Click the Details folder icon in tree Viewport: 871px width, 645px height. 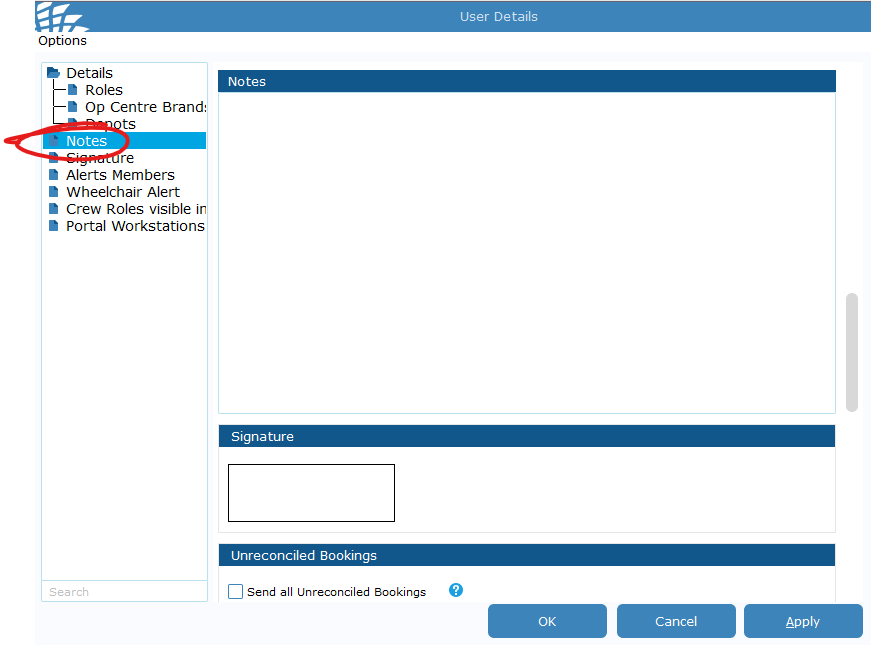[x=54, y=73]
